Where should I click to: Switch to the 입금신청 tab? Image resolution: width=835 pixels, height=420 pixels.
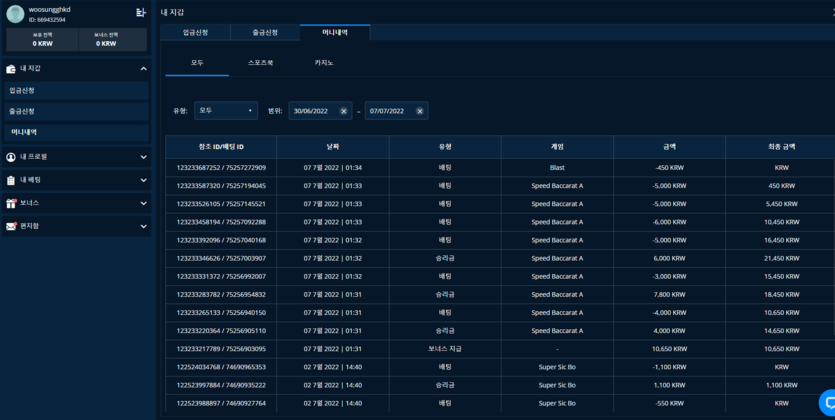click(x=195, y=32)
